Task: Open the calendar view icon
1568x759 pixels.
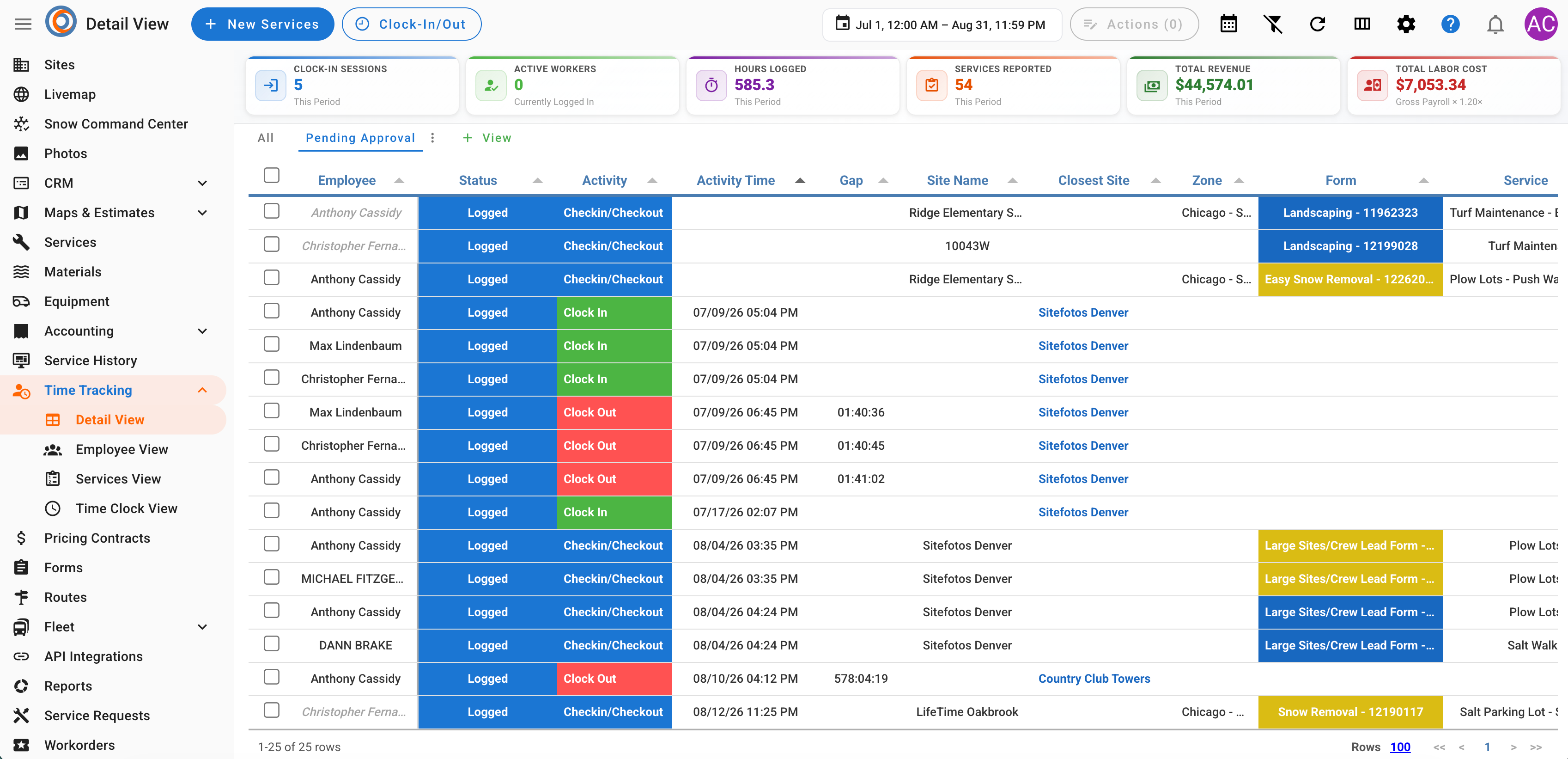Action: click(x=1228, y=24)
